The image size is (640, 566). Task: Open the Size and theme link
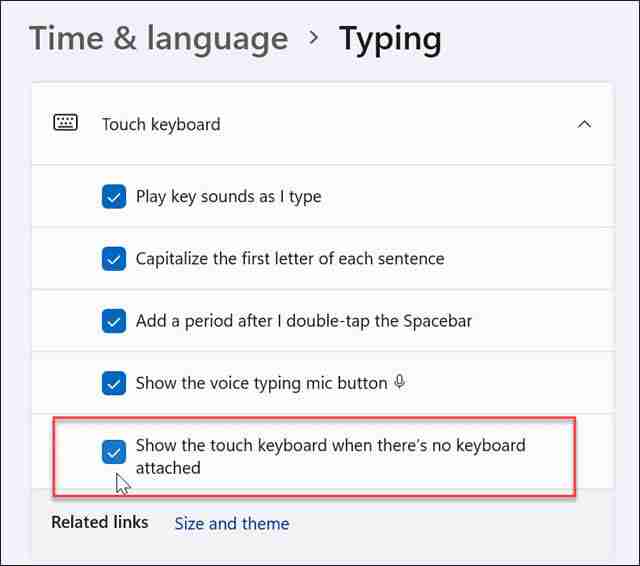coord(231,523)
